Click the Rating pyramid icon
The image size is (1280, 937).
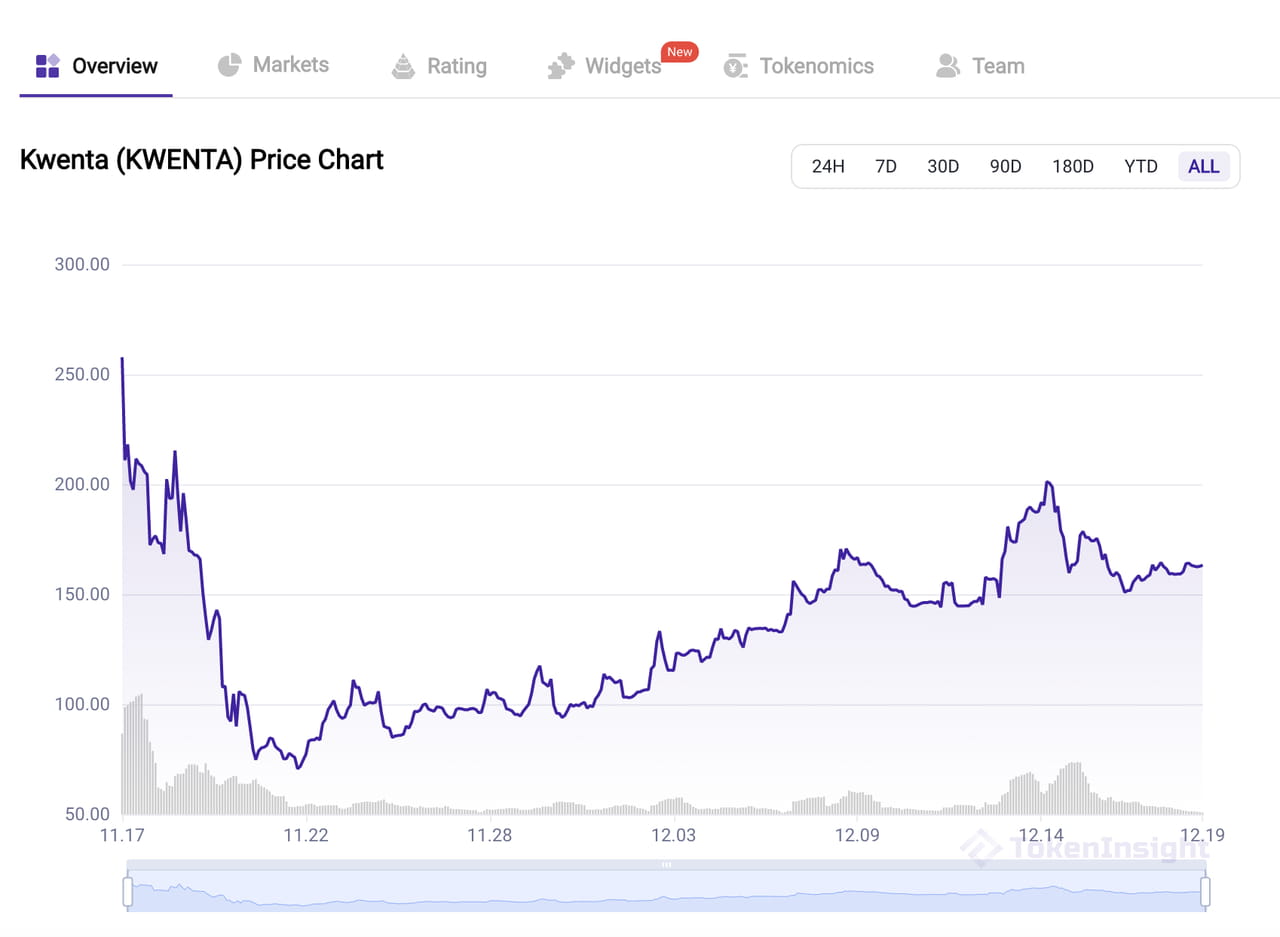coord(403,66)
